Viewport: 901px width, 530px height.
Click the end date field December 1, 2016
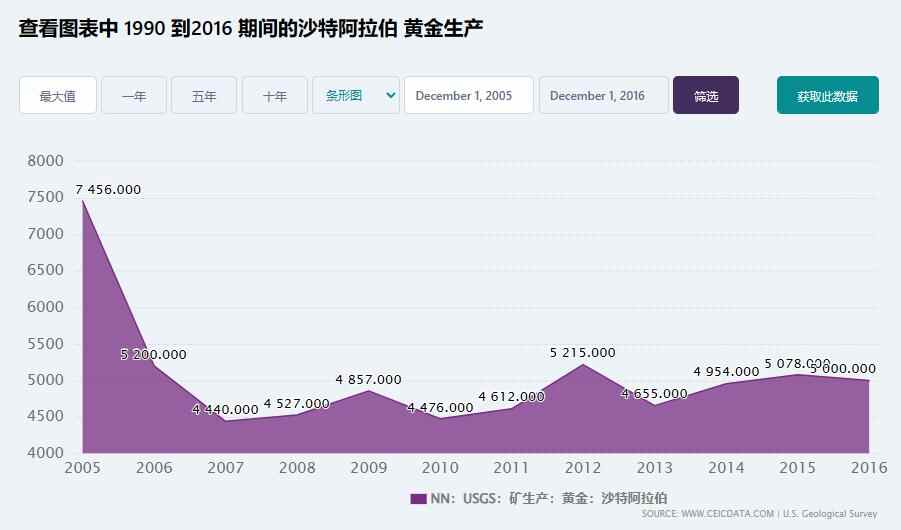pos(603,96)
